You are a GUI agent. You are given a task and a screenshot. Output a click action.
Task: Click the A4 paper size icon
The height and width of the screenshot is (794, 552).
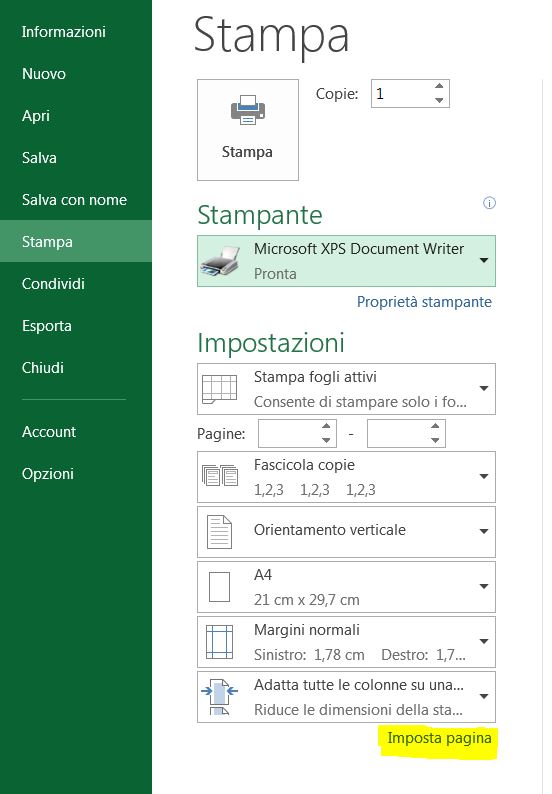(219, 587)
